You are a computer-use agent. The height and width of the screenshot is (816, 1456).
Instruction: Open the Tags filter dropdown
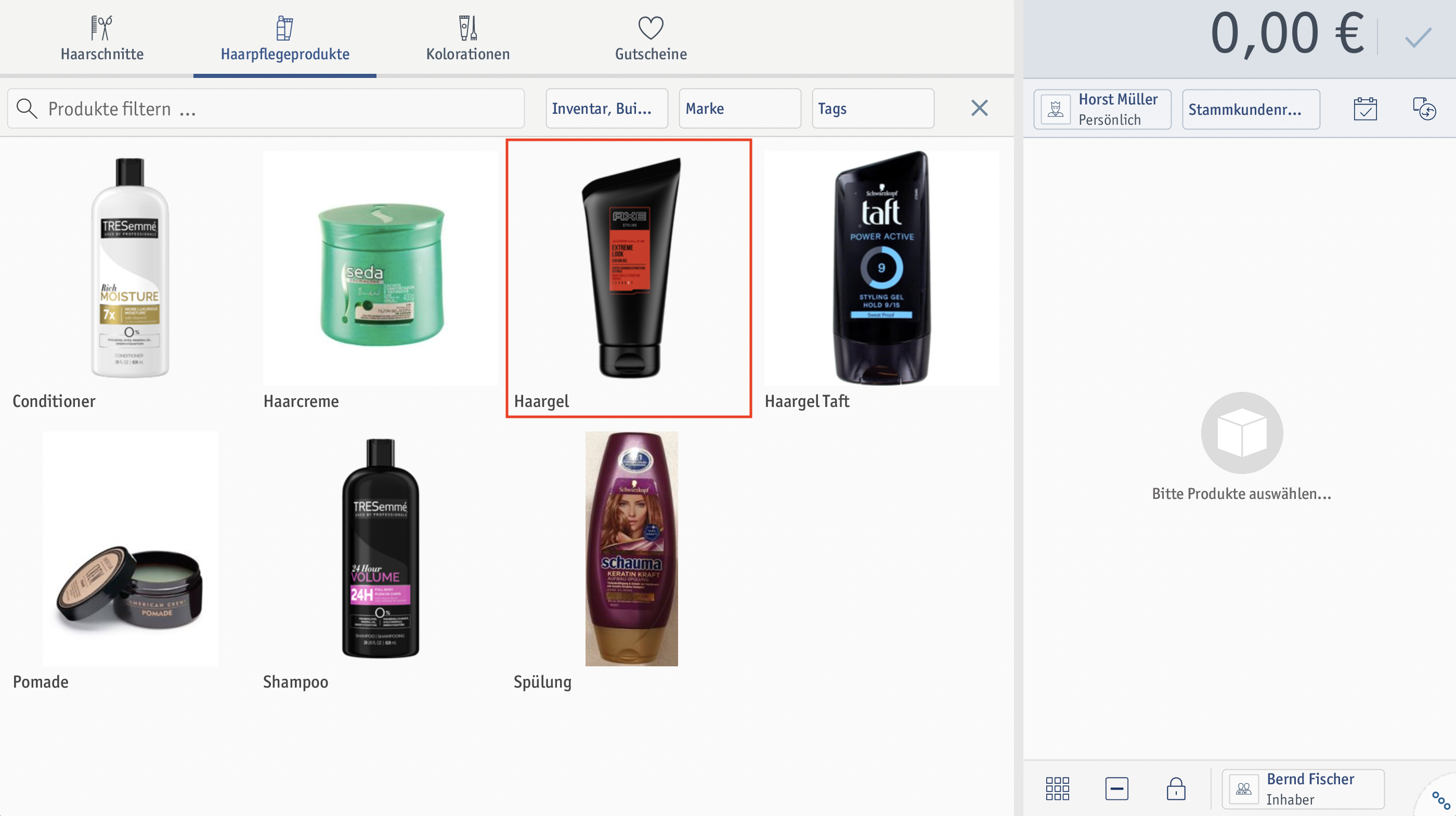pos(873,109)
